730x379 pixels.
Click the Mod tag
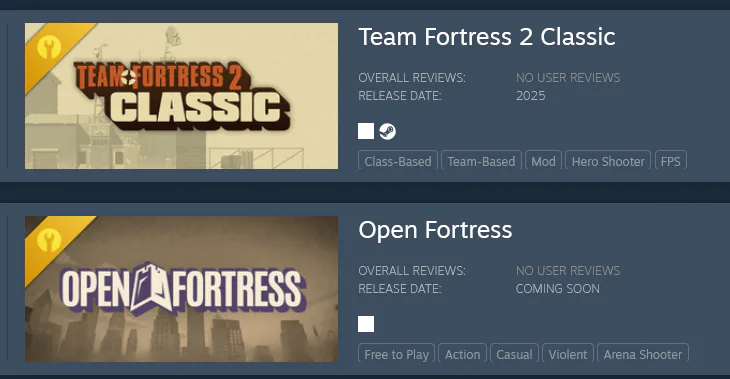point(543,161)
